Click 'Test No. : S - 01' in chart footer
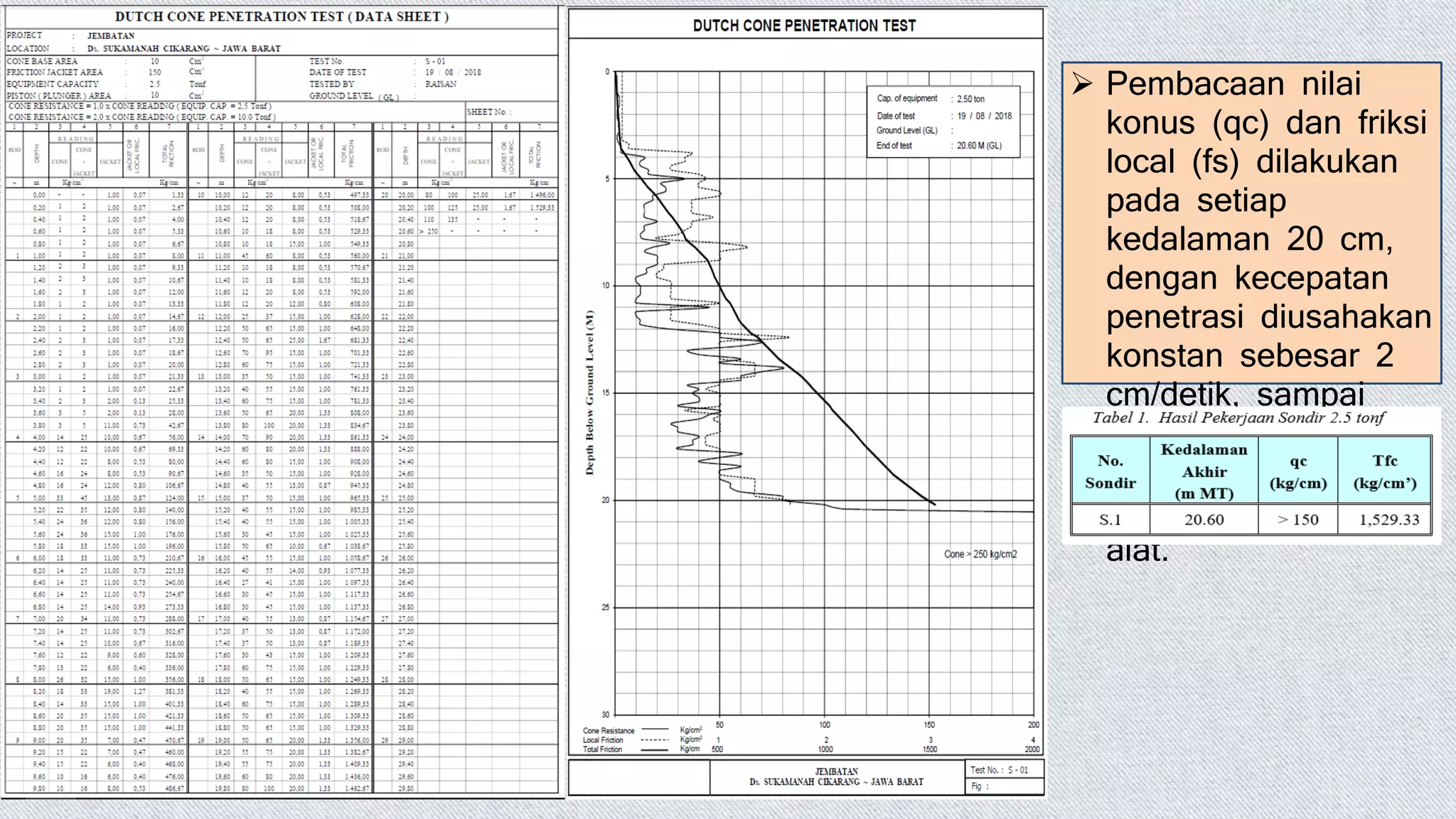 [x=999, y=770]
